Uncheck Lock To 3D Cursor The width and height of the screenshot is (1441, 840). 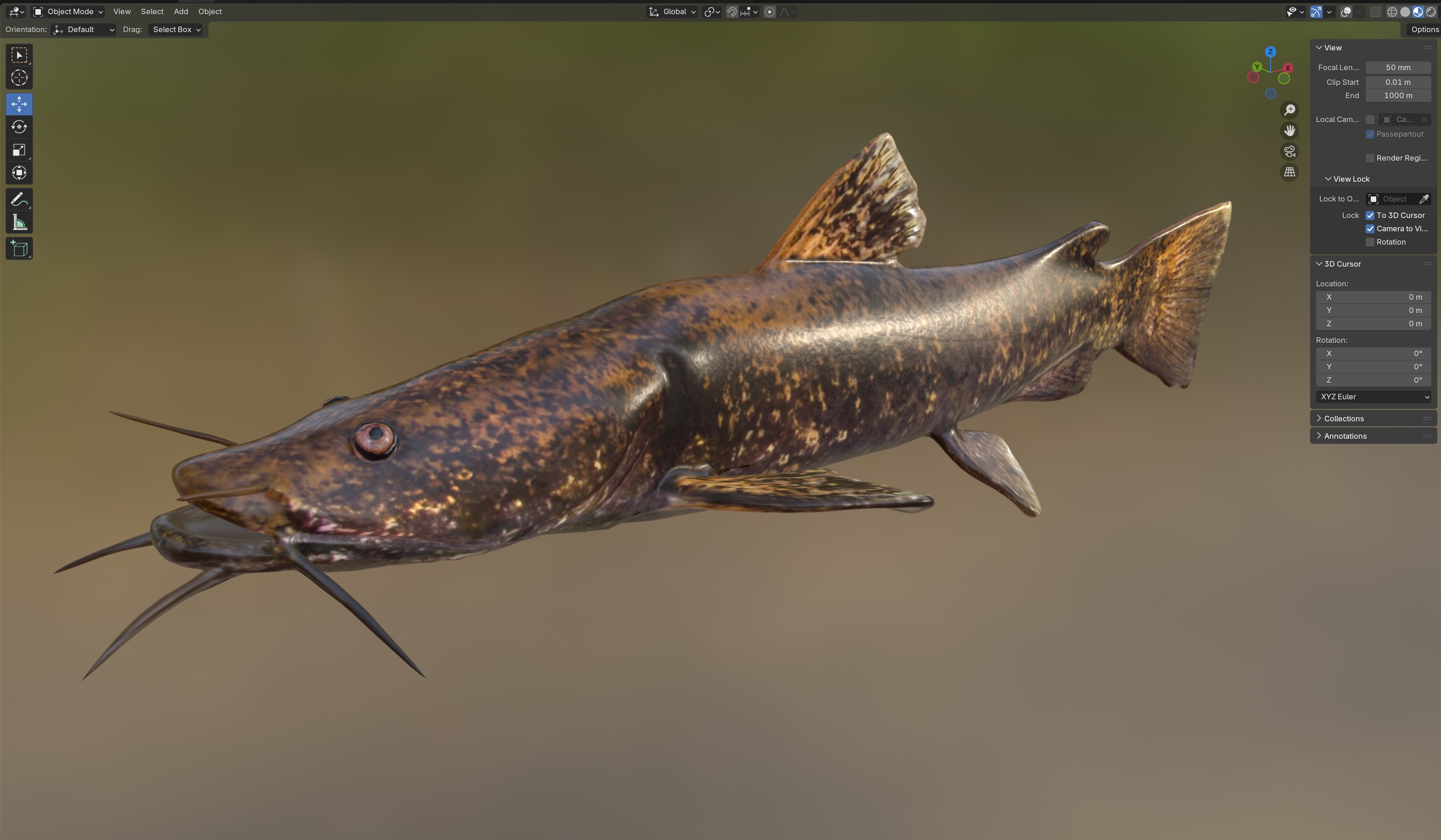[x=1369, y=215]
